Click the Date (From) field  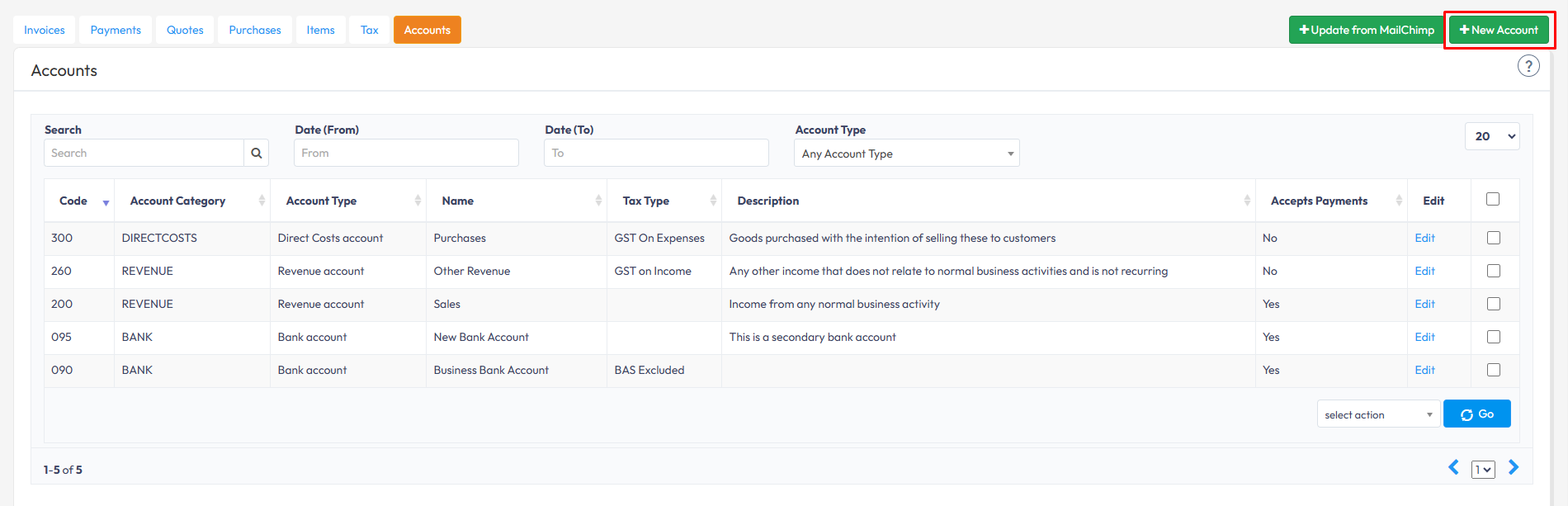click(x=406, y=153)
